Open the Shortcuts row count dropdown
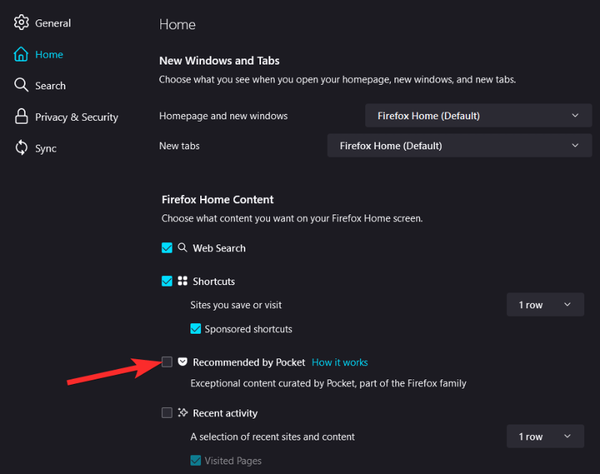The height and width of the screenshot is (474, 600). coord(545,305)
